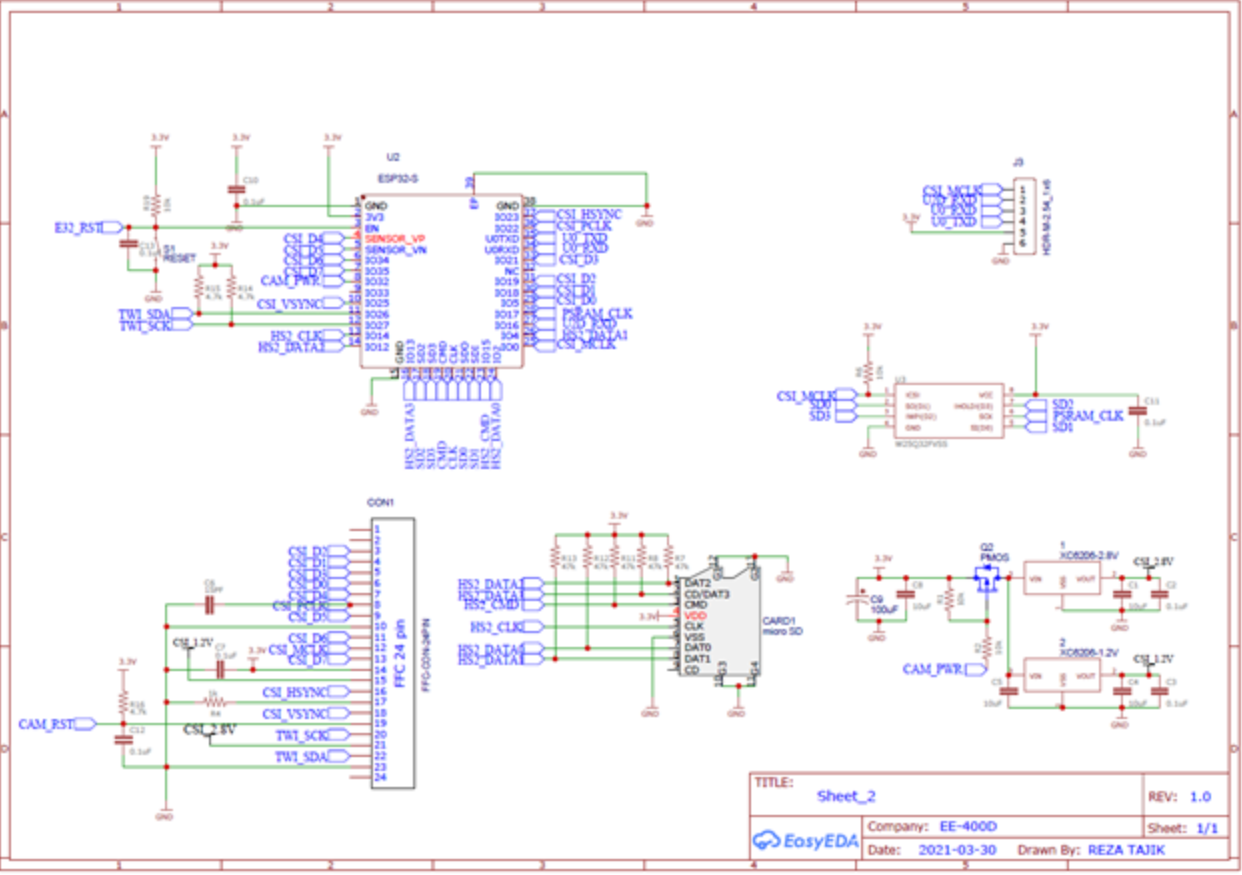
Task: Click the TWI_SDA label near ESP32 IO26
Action: pos(145,314)
